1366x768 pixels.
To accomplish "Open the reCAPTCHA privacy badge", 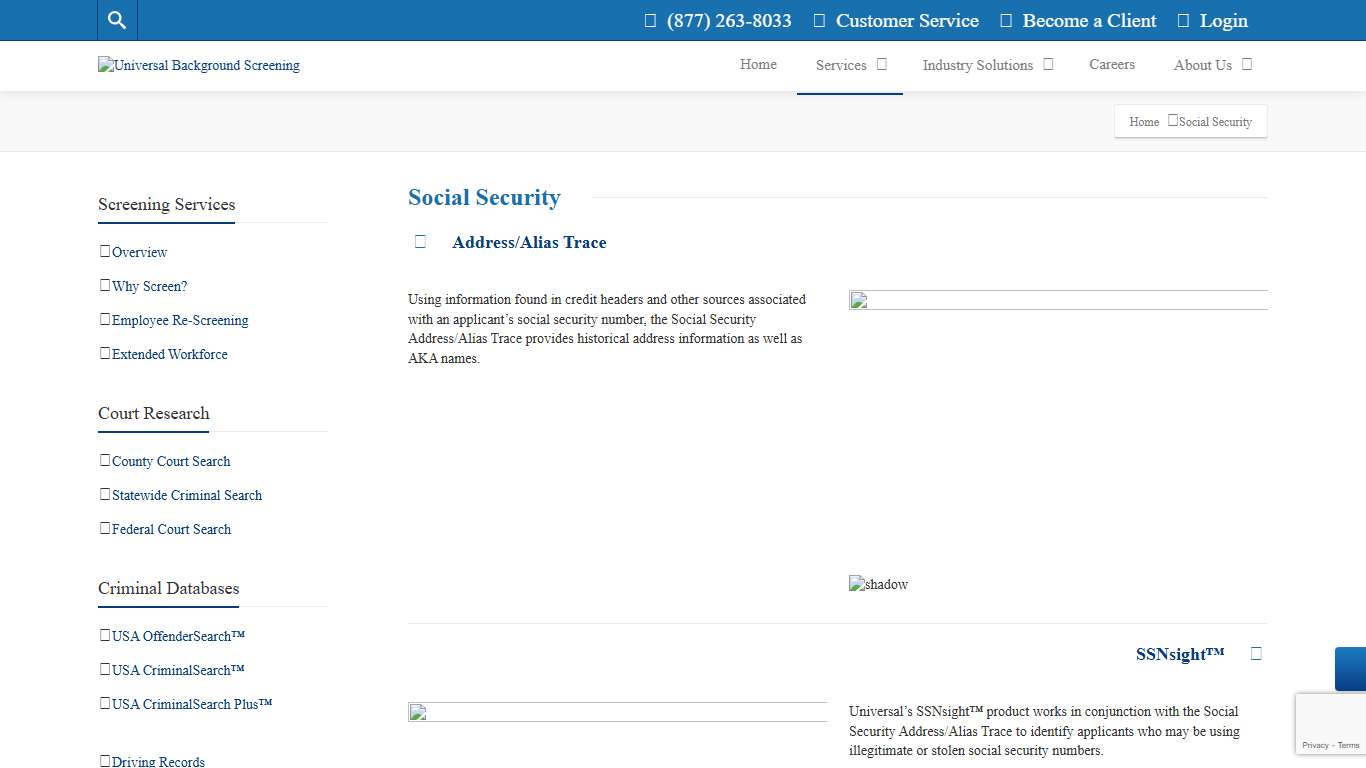I will [x=1330, y=723].
